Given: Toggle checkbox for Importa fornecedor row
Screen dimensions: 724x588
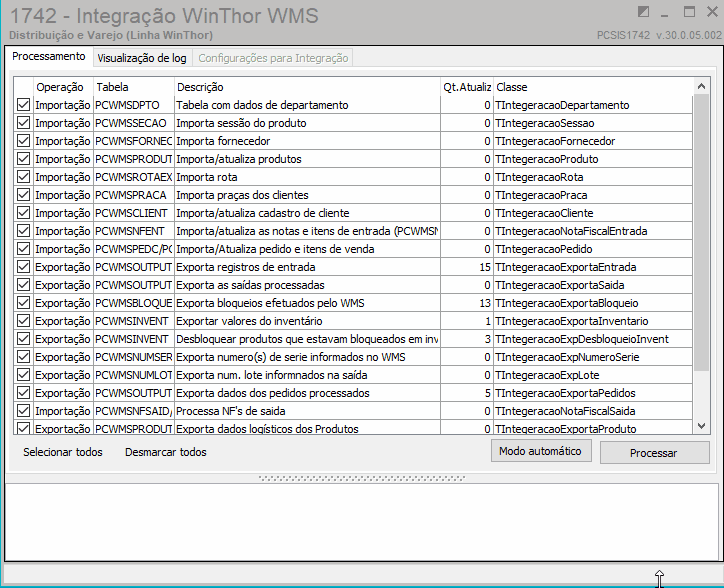Looking at the screenshot, I should (24, 141).
